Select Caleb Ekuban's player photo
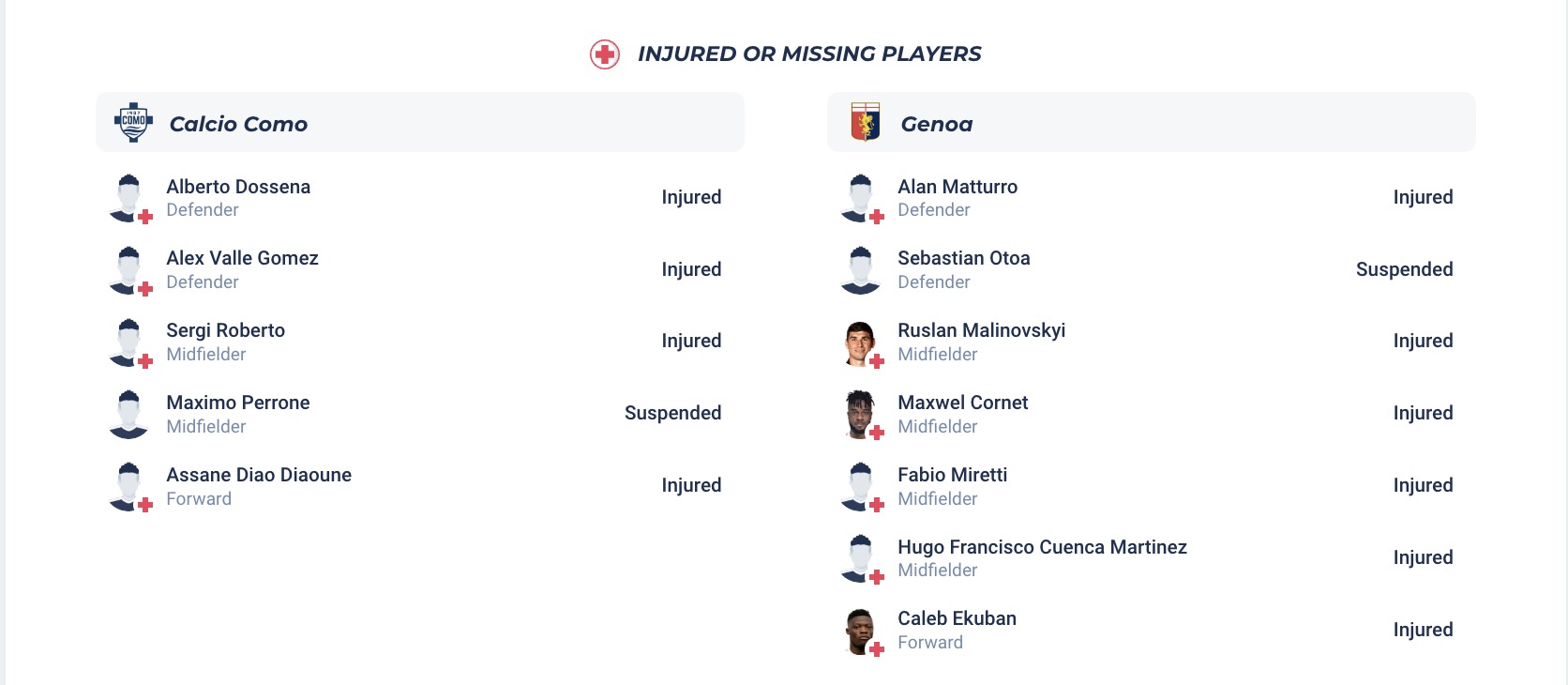Image resolution: width=1568 pixels, height=685 pixels. pyautogui.click(x=862, y=630)
